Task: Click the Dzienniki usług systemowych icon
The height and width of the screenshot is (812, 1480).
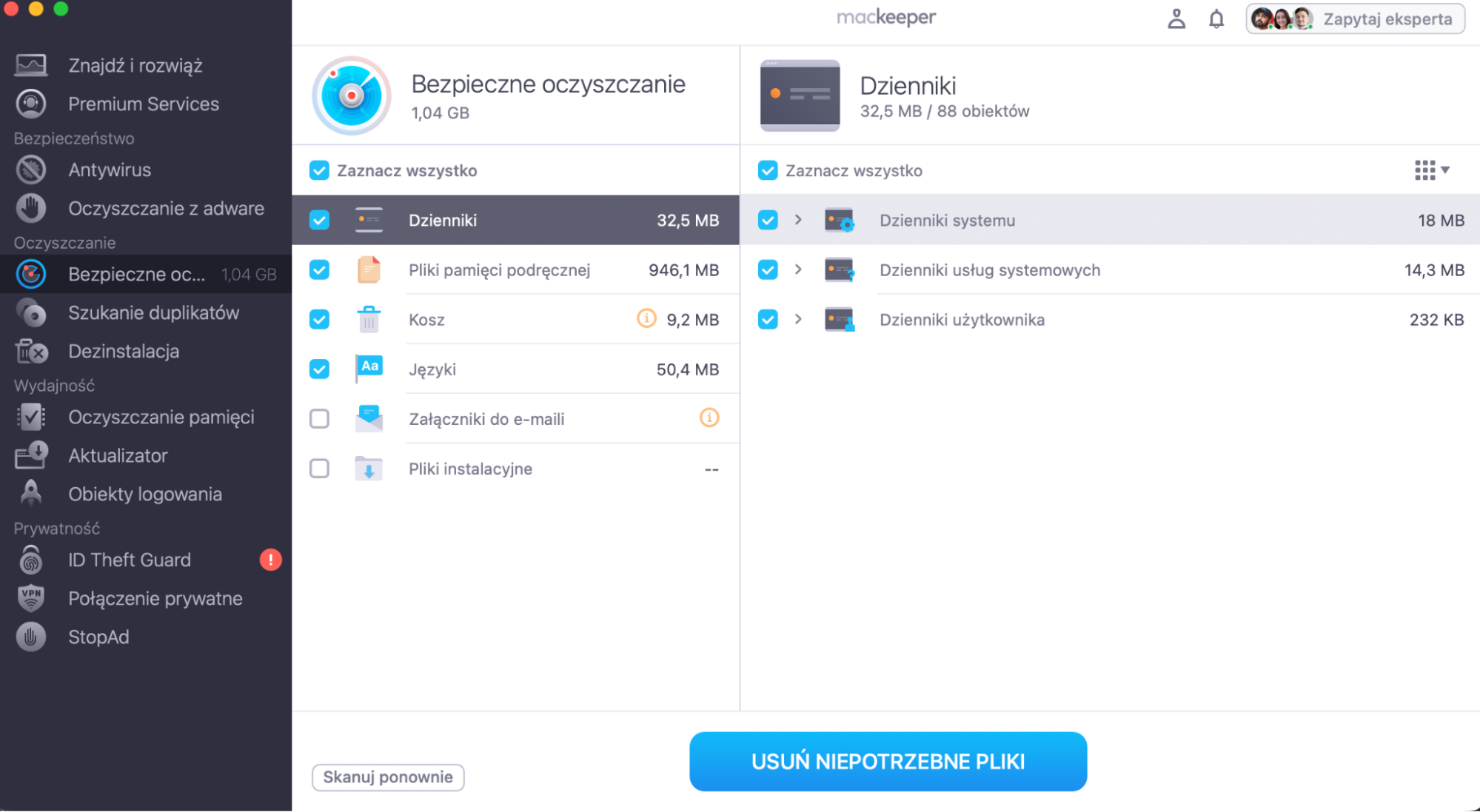Action: pos(840,269)
